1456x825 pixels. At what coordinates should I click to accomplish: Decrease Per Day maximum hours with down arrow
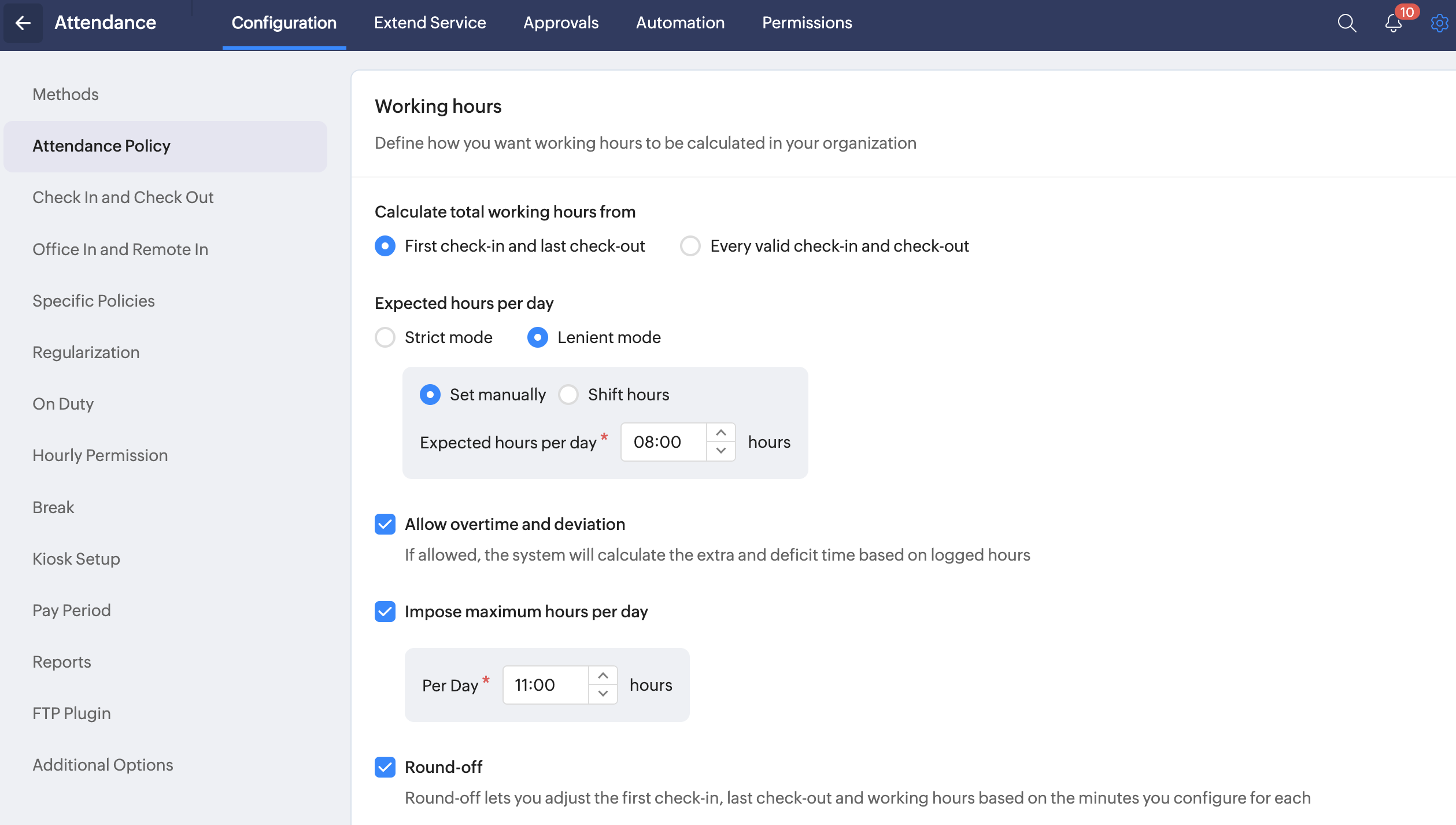click(x=603, y=694)
